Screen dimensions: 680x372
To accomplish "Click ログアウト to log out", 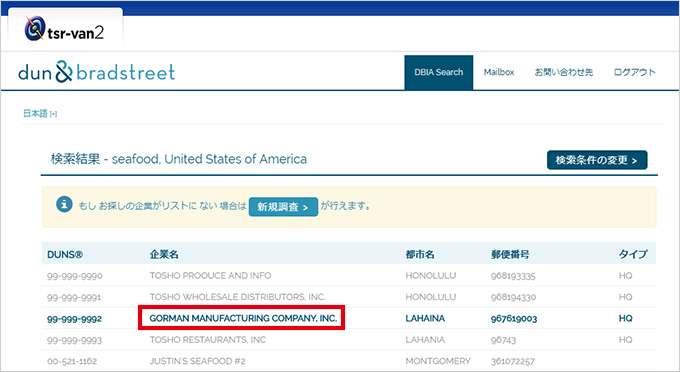I will click(x=634, y=72).
